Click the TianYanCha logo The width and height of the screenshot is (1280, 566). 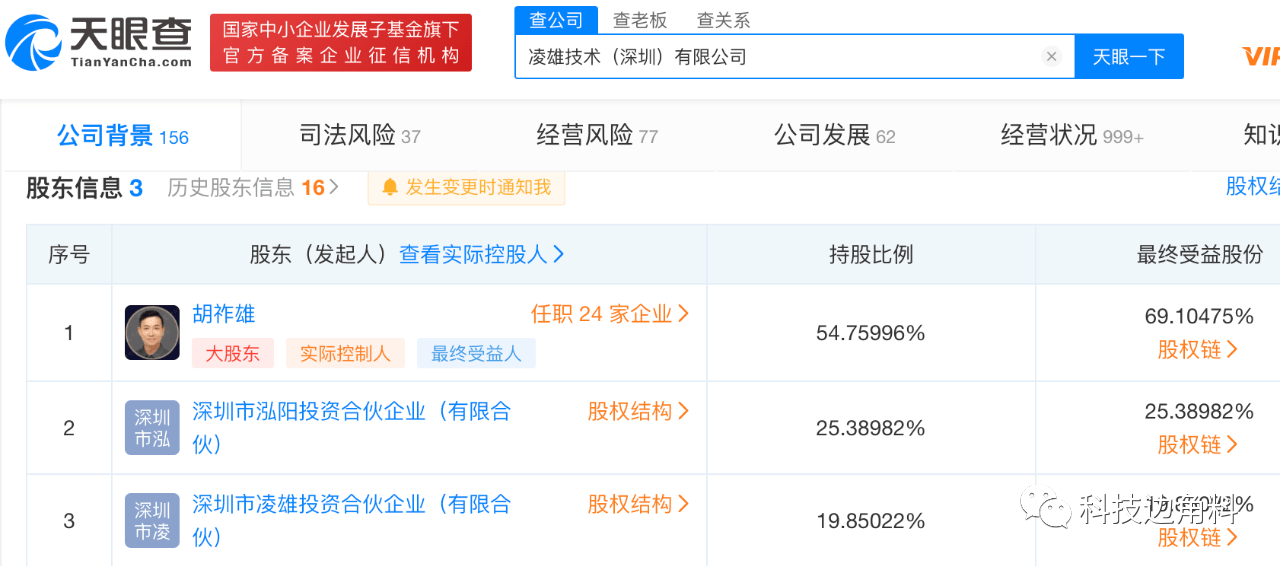tap(98, 42)
